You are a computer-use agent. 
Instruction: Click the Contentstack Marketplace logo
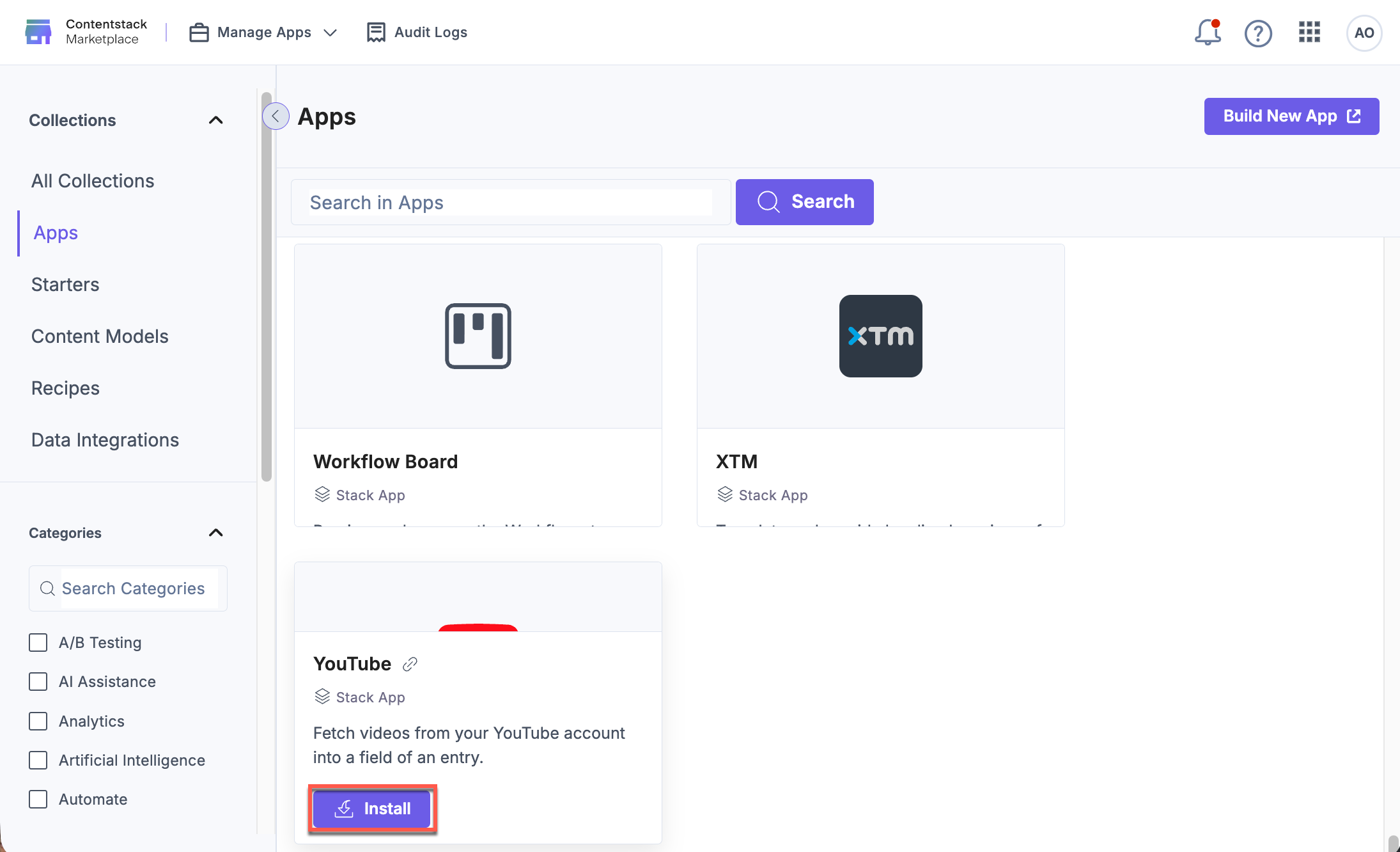pos(38,32)
